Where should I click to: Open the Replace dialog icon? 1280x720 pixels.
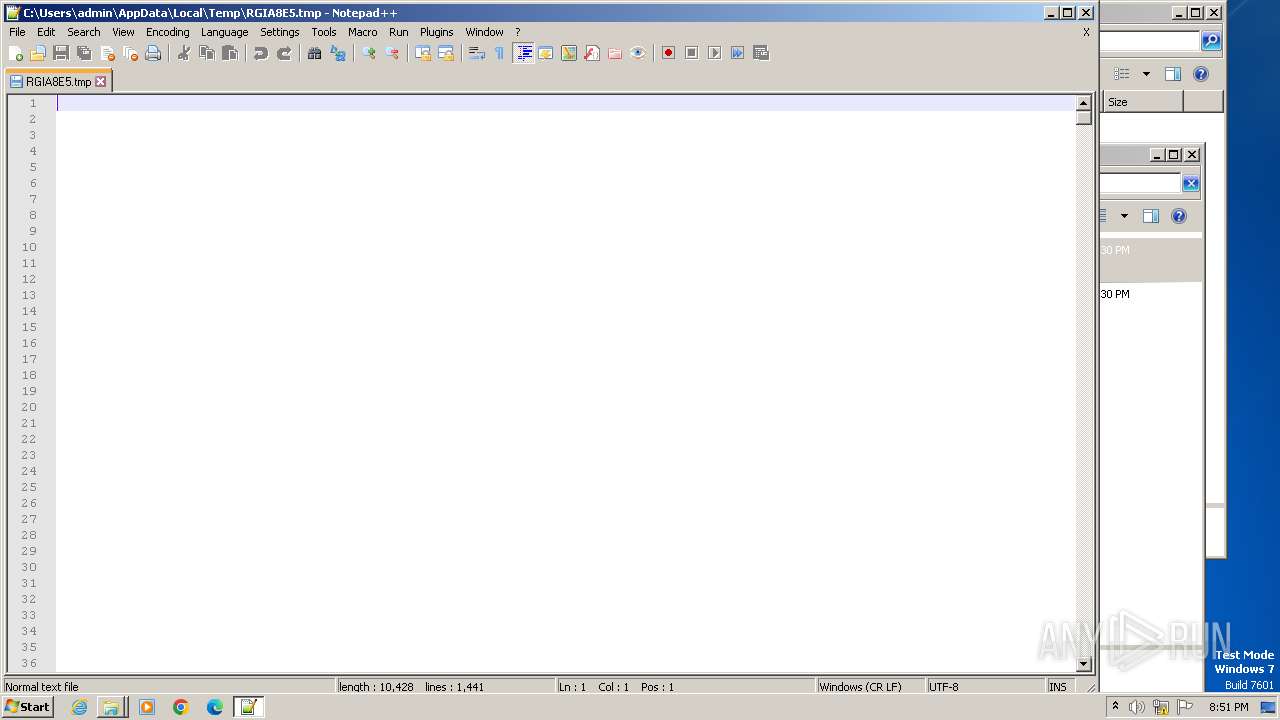coord(338,53)
